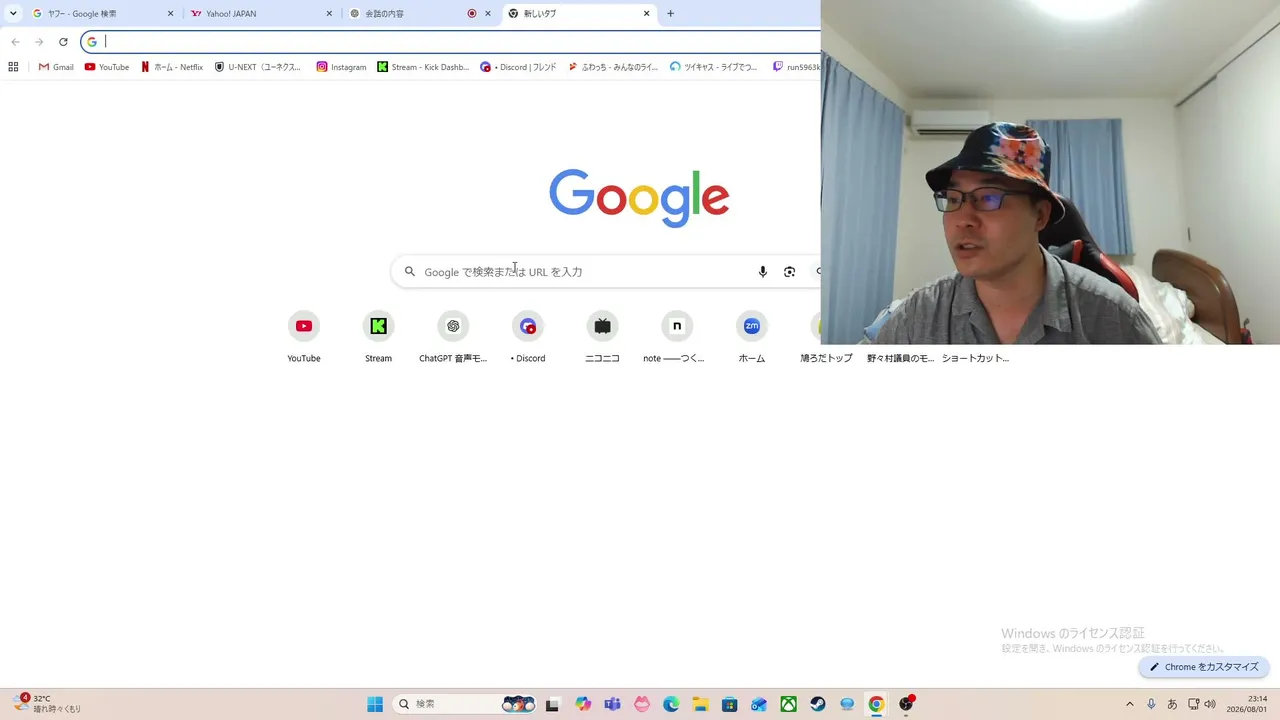The width and height of the screenshot is (1280, 720).
Task: Open the Windows Start menu
Action: pyautogui.click(x=375, y=704)
